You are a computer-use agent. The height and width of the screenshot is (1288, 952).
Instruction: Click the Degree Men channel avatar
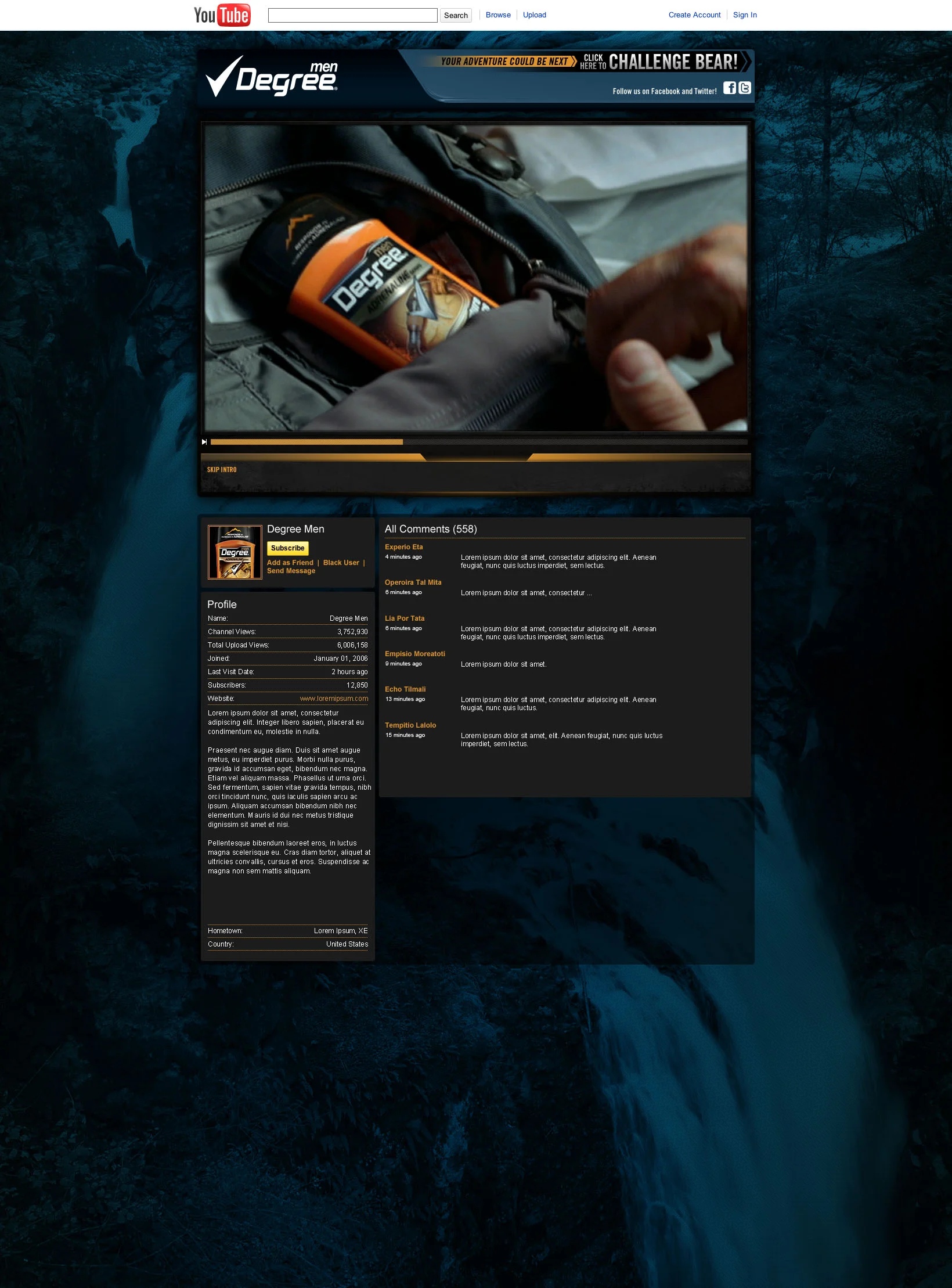[235, 552]
